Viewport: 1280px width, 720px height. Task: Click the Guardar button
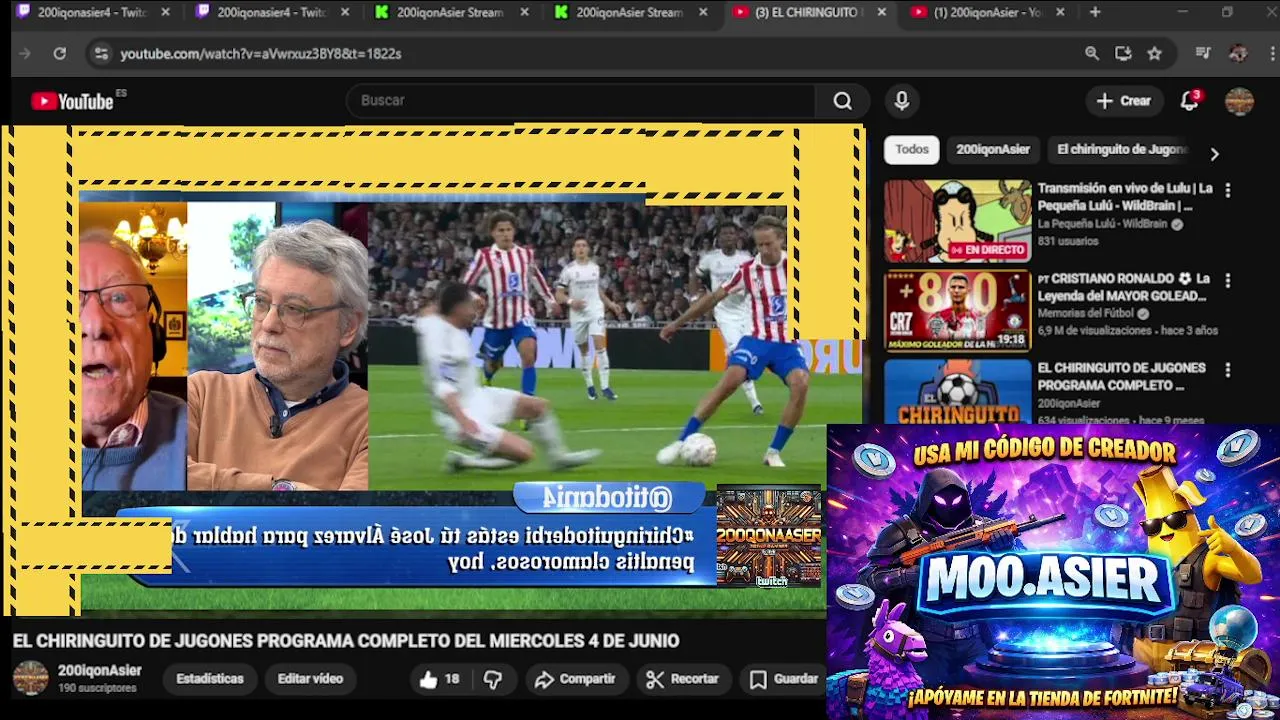pyautogui.click(x=785, y=679)
